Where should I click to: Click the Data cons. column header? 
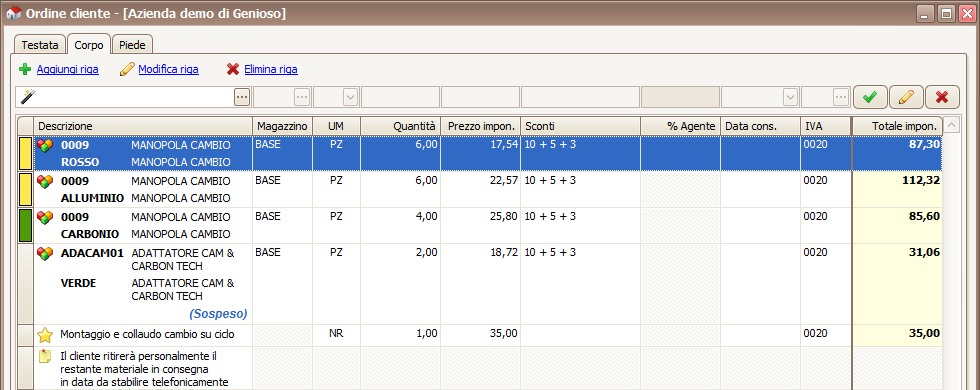(761, 126)
